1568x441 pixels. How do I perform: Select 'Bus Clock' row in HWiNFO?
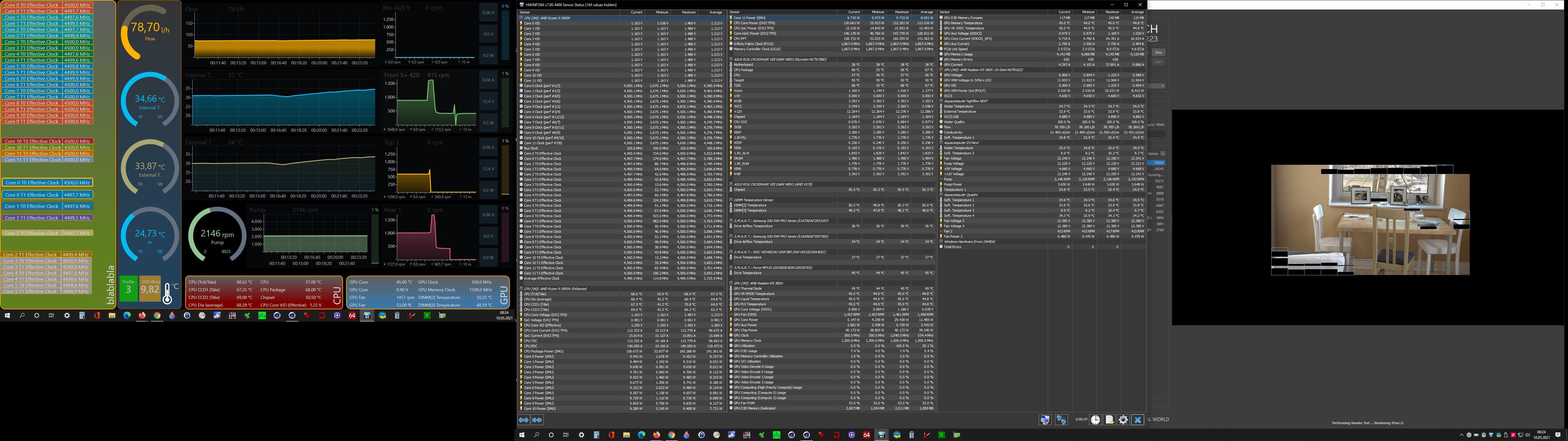(x=622, y=148)
